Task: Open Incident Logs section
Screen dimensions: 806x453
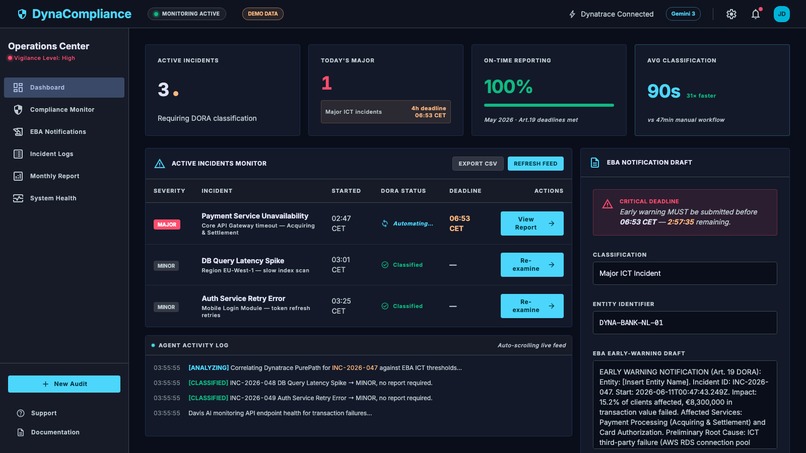Action: [x=64, y=154]
